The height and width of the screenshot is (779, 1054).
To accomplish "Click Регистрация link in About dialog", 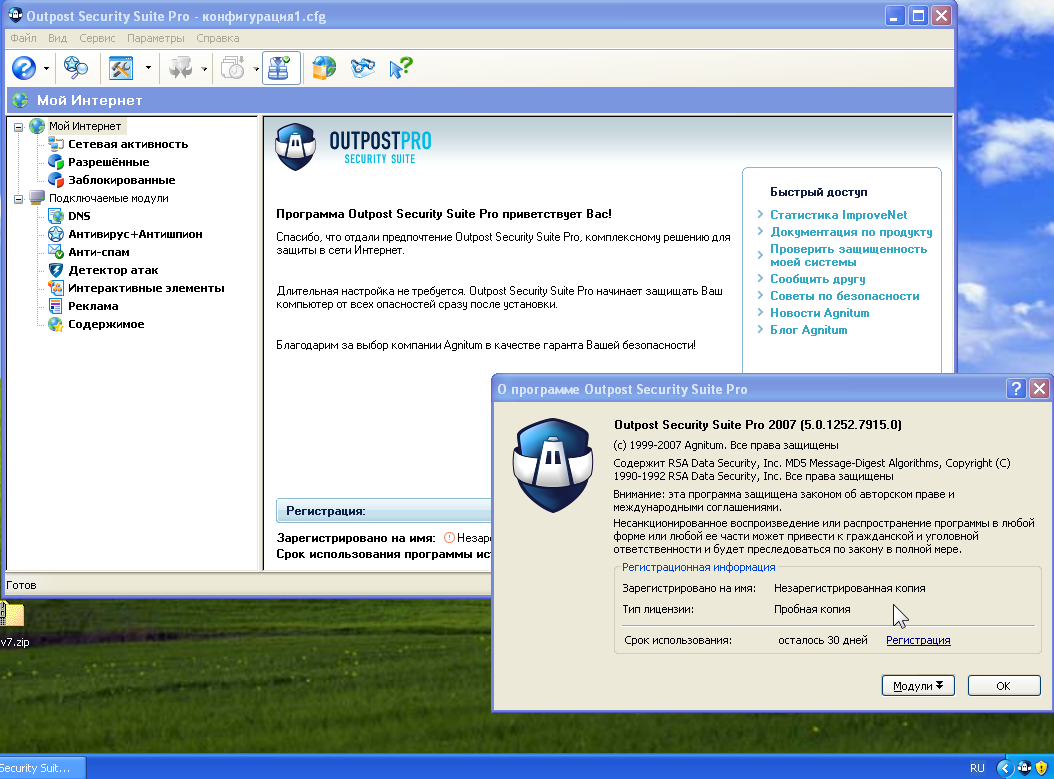I will click(x=918, y=641).
